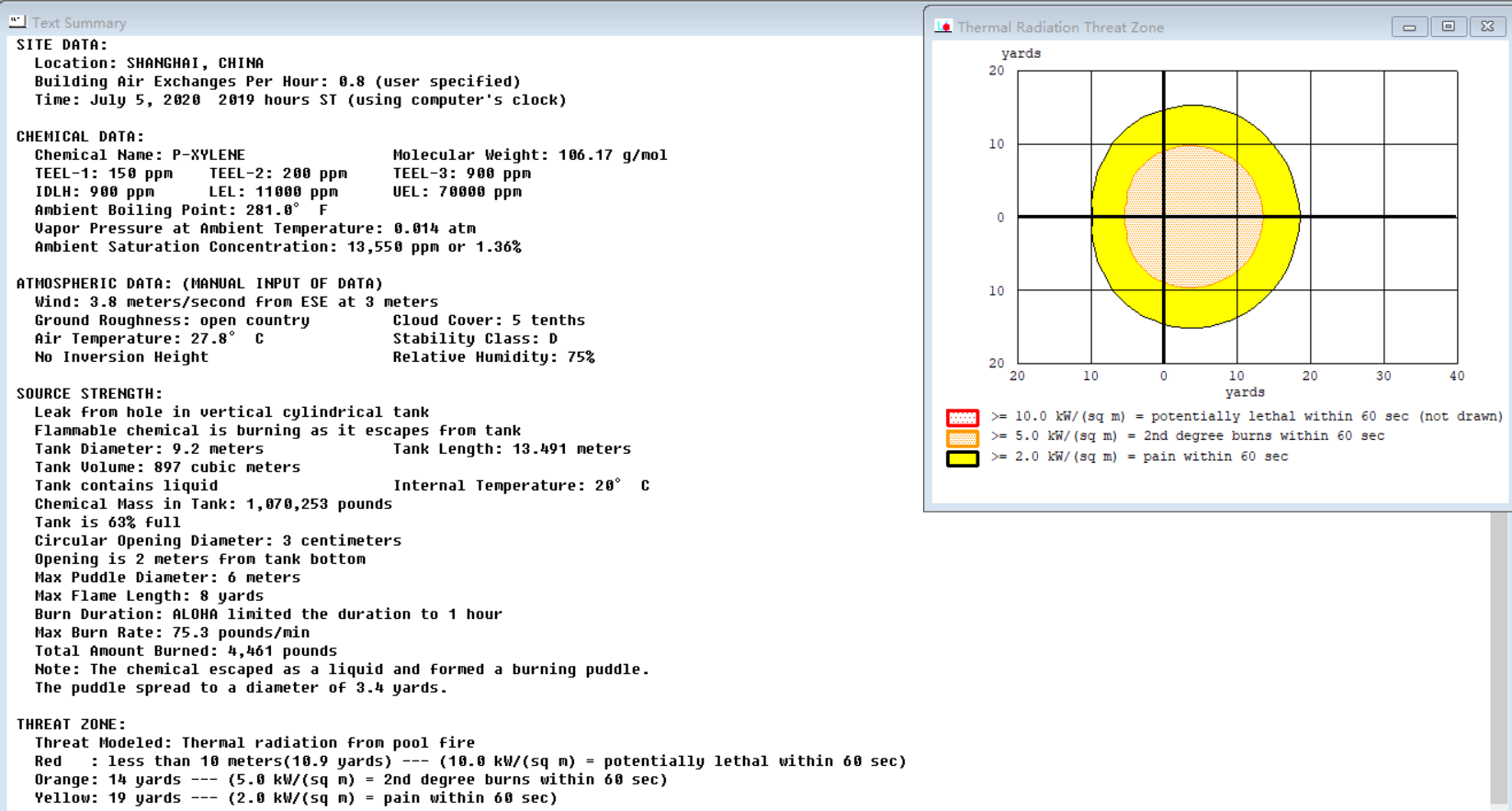Click the 'Time: July 5, 2020' line
Image resolution: width=1512 pixels, height=811 pixels.
[x=300, y=100]
